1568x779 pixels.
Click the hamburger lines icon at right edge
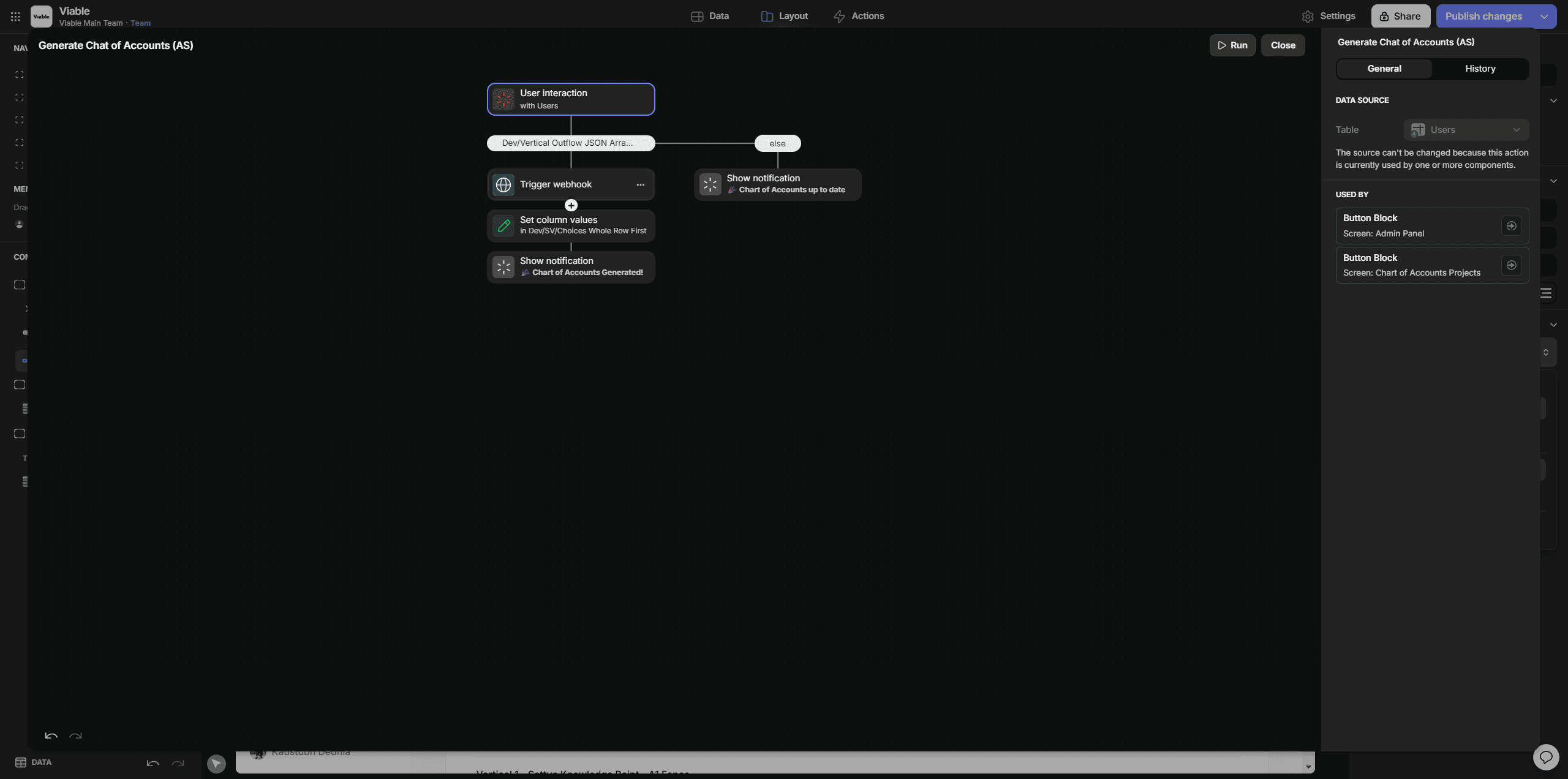coord(1546,293)
